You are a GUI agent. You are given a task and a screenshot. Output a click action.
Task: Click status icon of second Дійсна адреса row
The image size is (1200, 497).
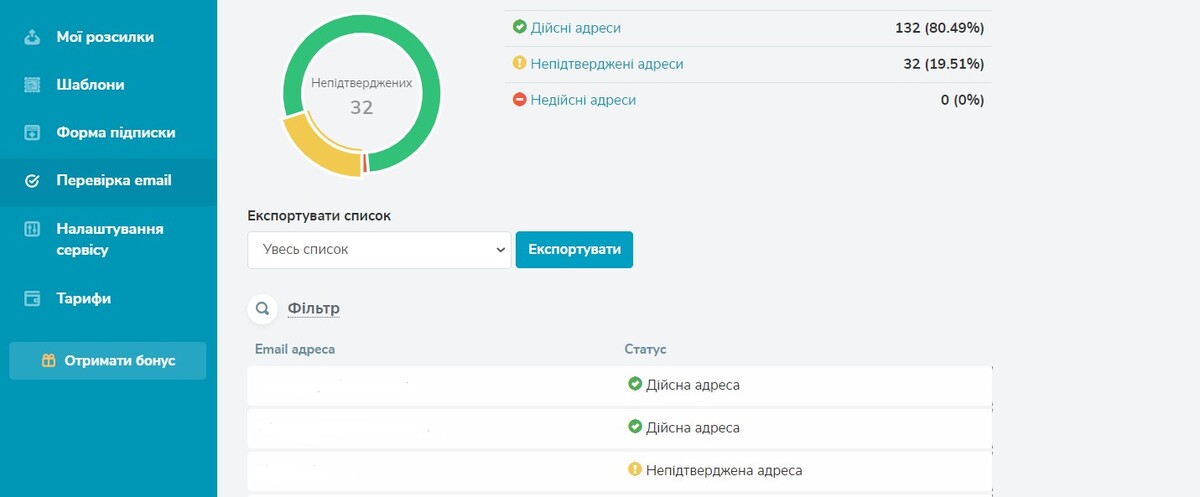634,427
